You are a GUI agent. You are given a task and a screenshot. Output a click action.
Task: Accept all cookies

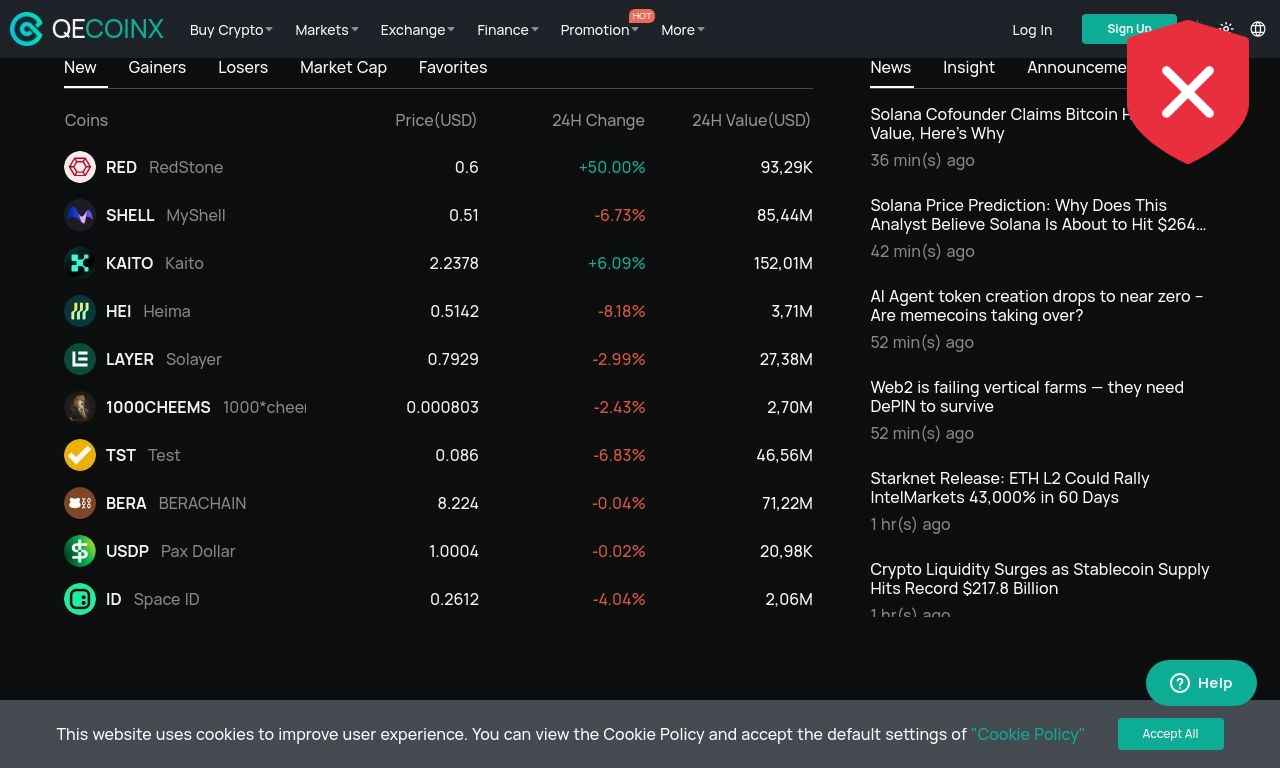tap(1170, 734)
